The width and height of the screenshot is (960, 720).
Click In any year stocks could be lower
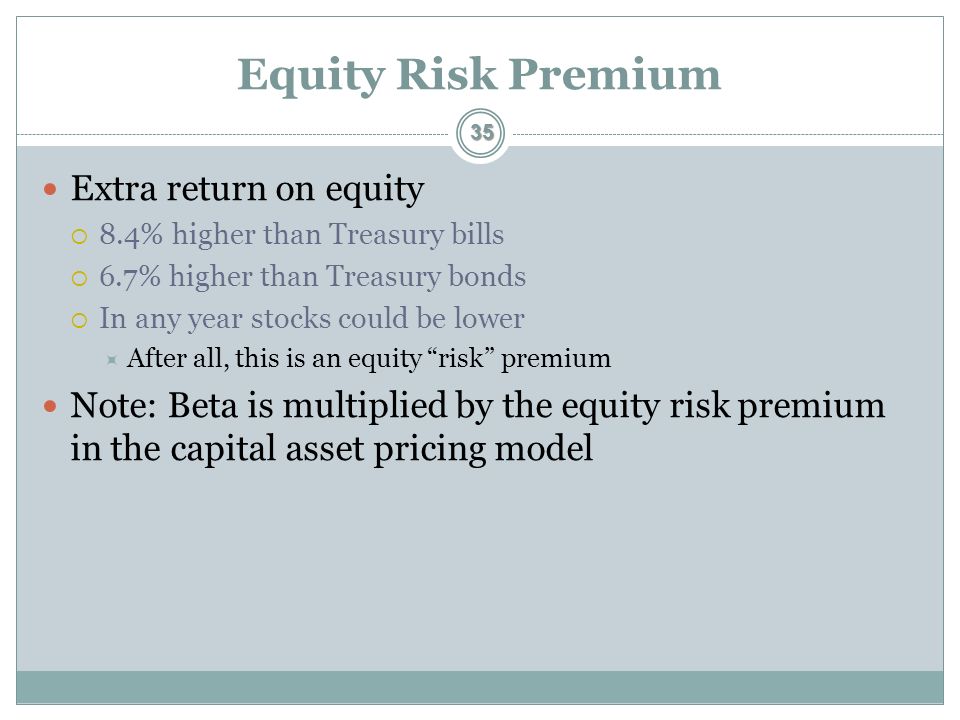312,319
